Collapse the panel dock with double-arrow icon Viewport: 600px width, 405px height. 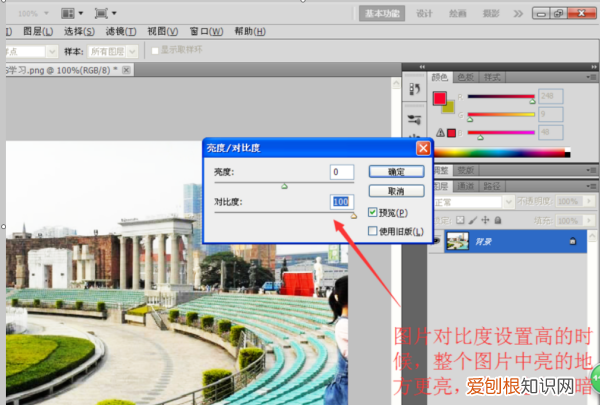pos(594,67)
